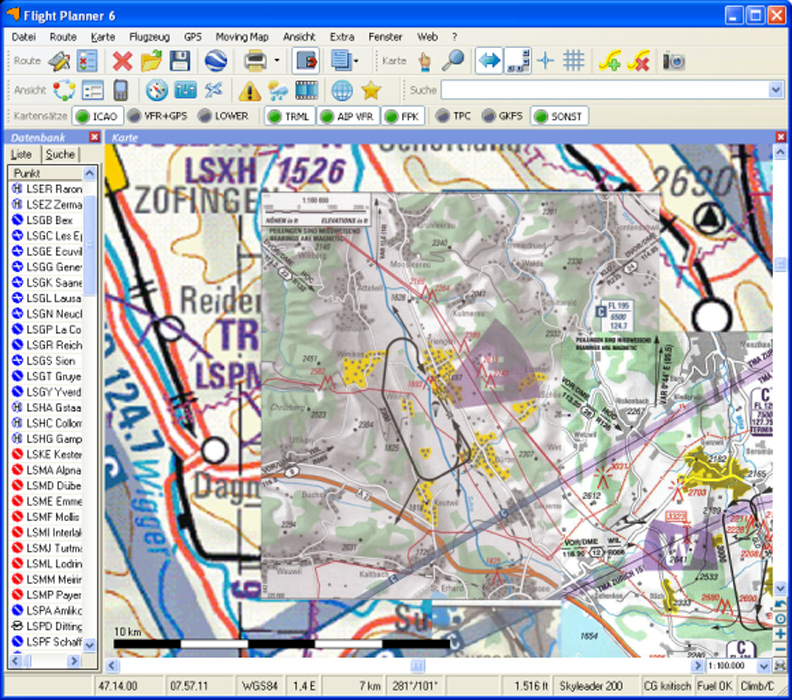Click the red X delete route icon
The width and height of the screenshot is (792, 700).
point(122,61)
